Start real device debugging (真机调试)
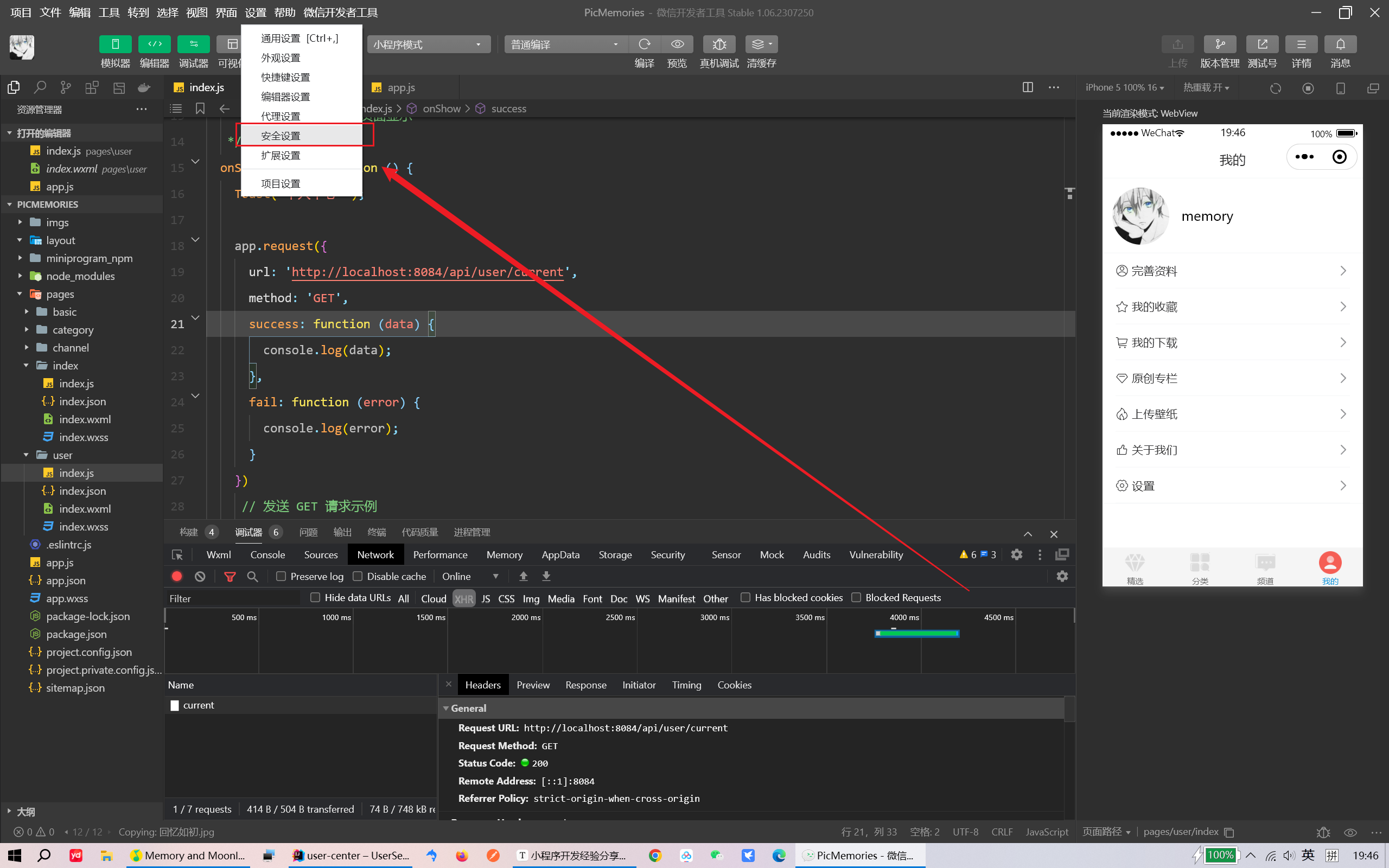Viewport: 1389px width, 868px height. [719, 44]
